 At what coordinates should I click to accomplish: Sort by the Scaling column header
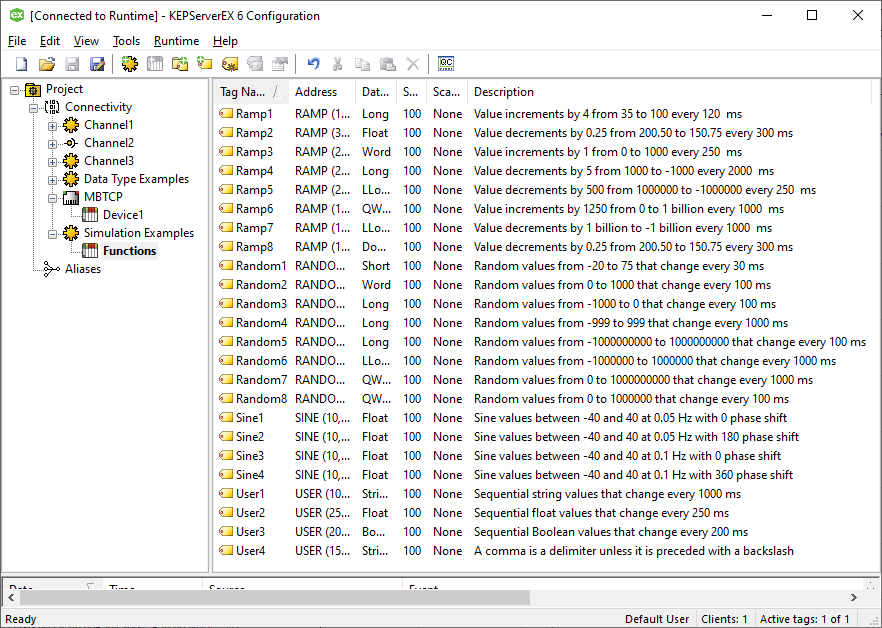pyautogui.click(x=447, y=92)
